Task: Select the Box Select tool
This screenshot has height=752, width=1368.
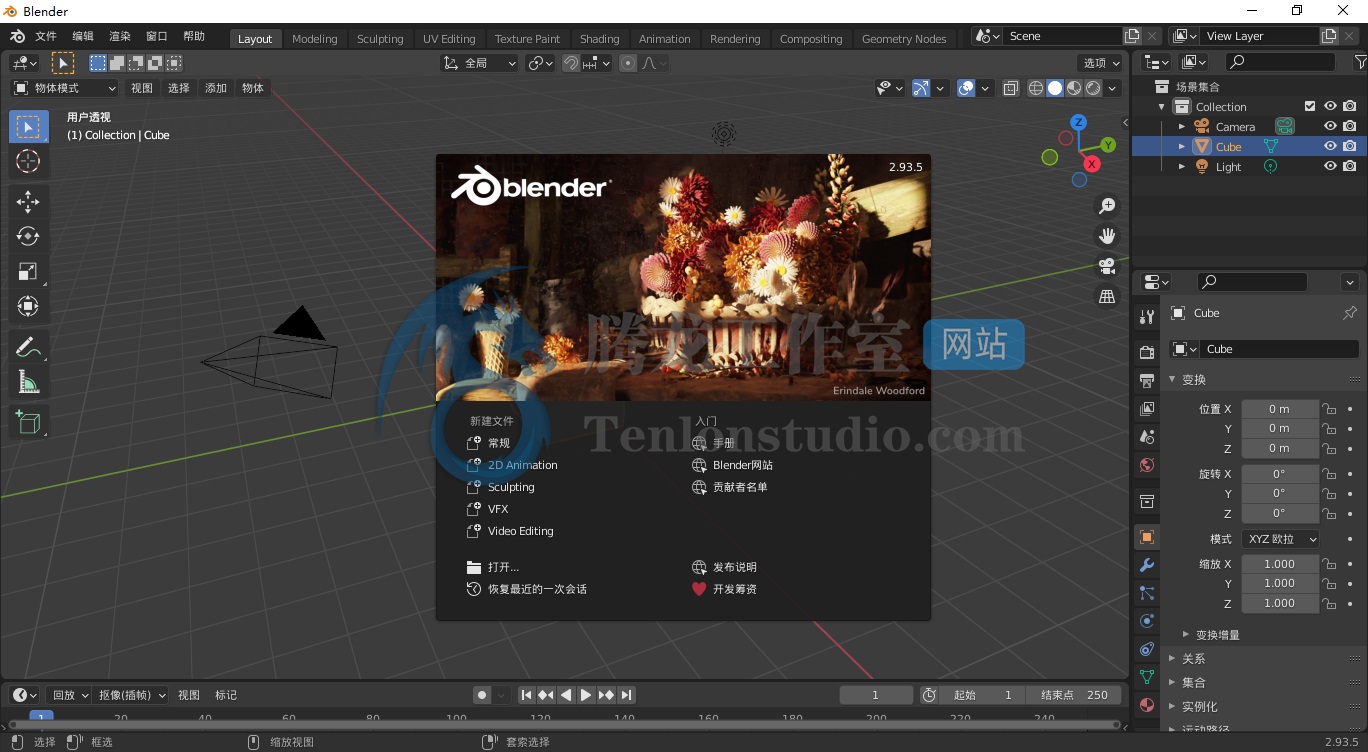Action: [x=28, y=127]
